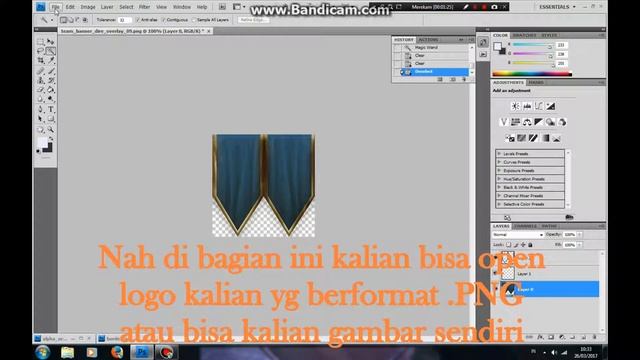640x360 pixels.
Task: Open the Image menu
Action: pos(88,7)
